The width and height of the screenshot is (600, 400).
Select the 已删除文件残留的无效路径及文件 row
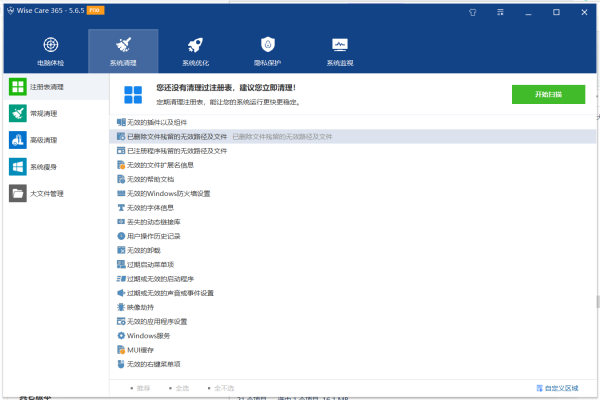coord(352,137)
